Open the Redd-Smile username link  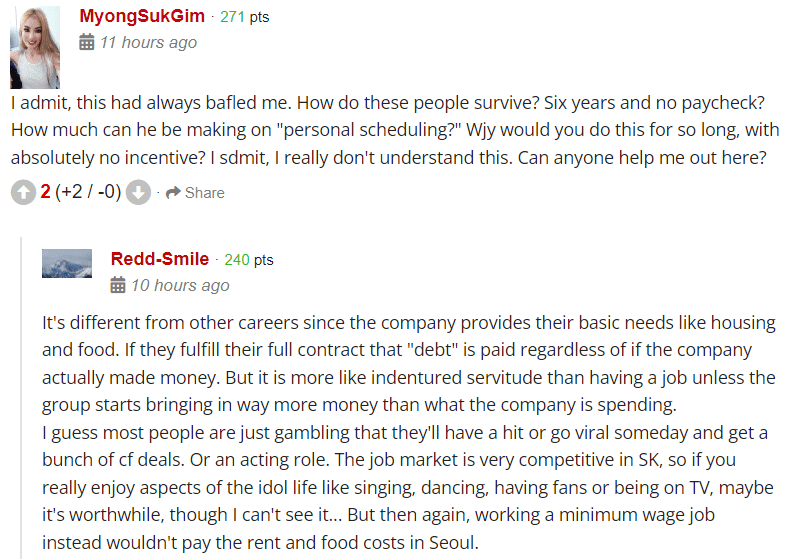[160, 259]
